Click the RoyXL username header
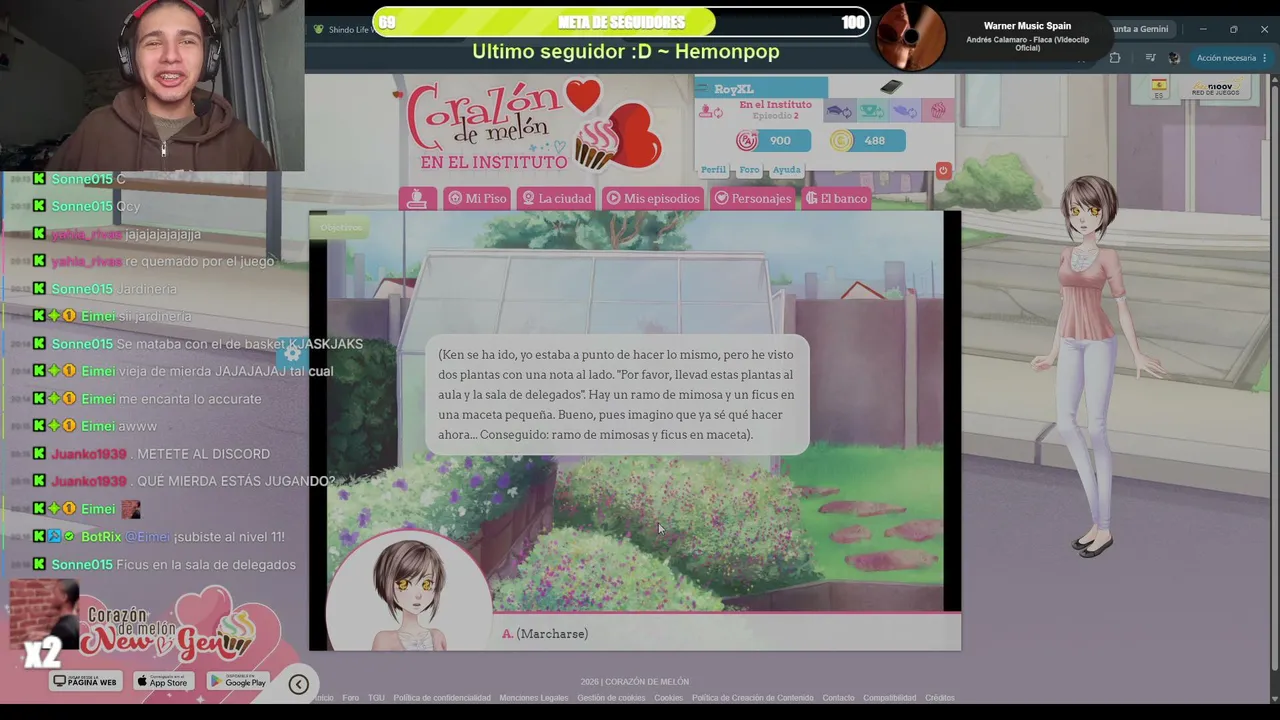Image resolution: width=1280 pixels, height=720 pixels. tap(734, 89)
